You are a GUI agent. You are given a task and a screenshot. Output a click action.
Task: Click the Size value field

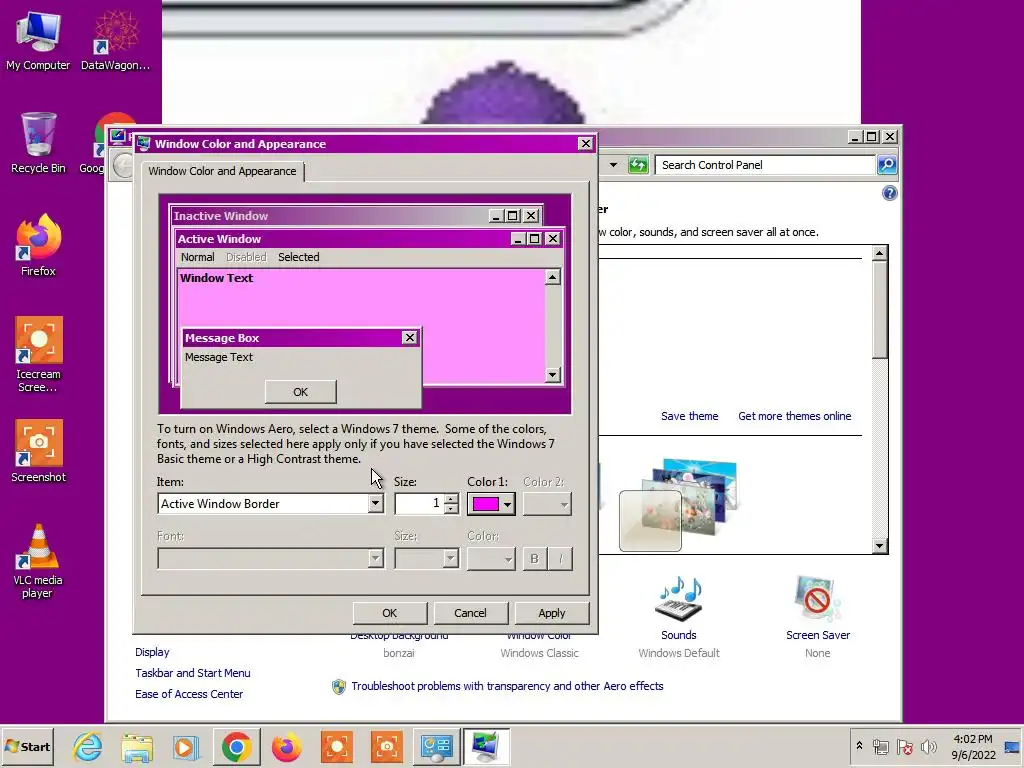[419, 504]
